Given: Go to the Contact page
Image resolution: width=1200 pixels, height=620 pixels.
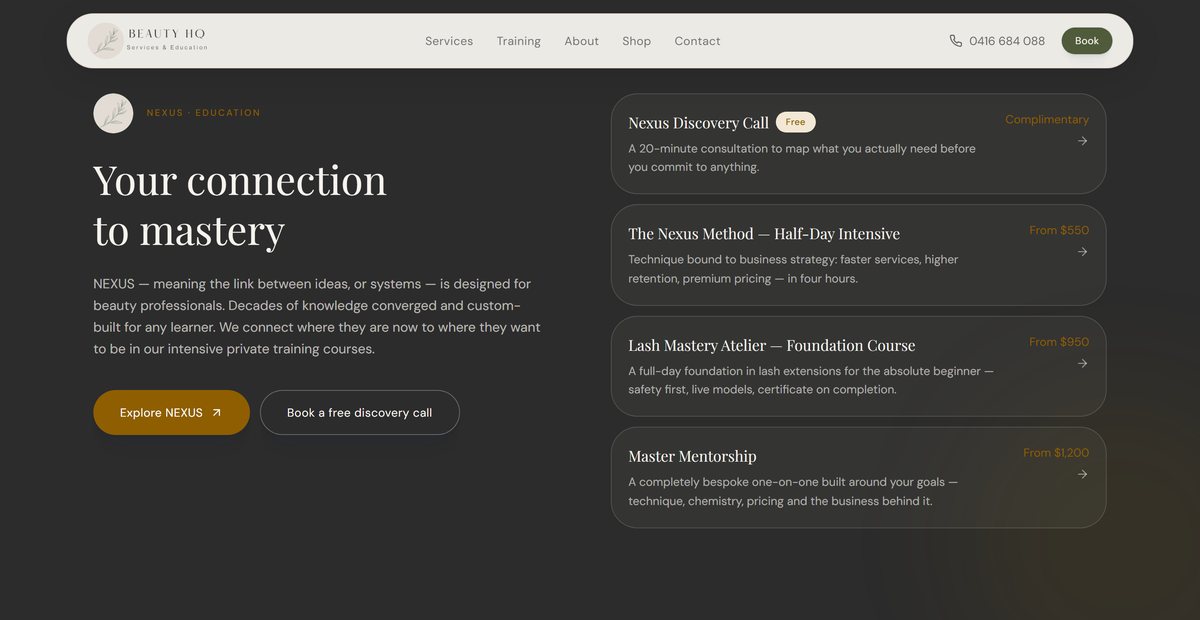Looking at the screenshot, I should point(697,41).
